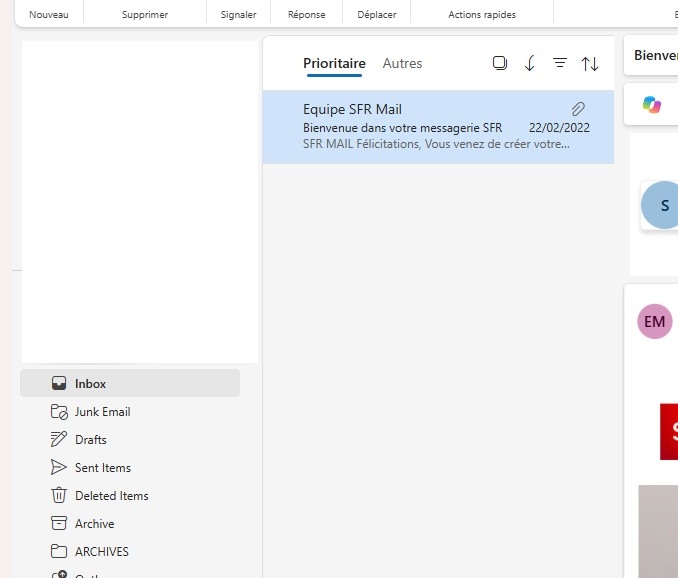Open the sort order arrows icon

pos(590,64)
